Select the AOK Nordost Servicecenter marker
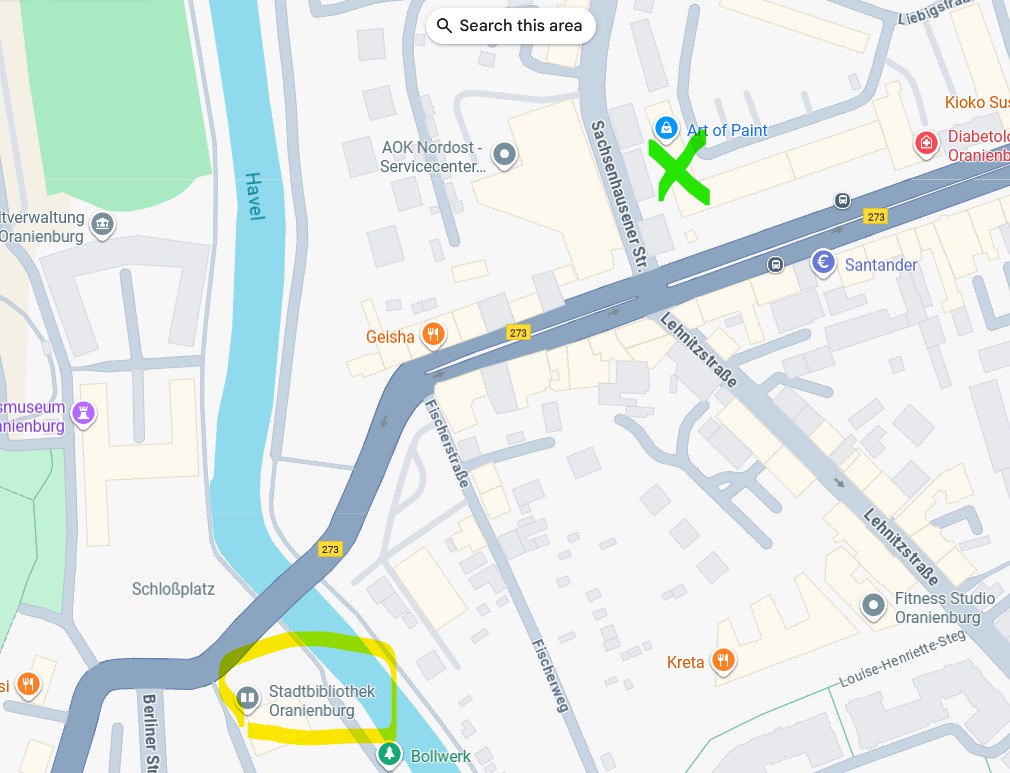The image size is (1010, 773). point(504,155)
